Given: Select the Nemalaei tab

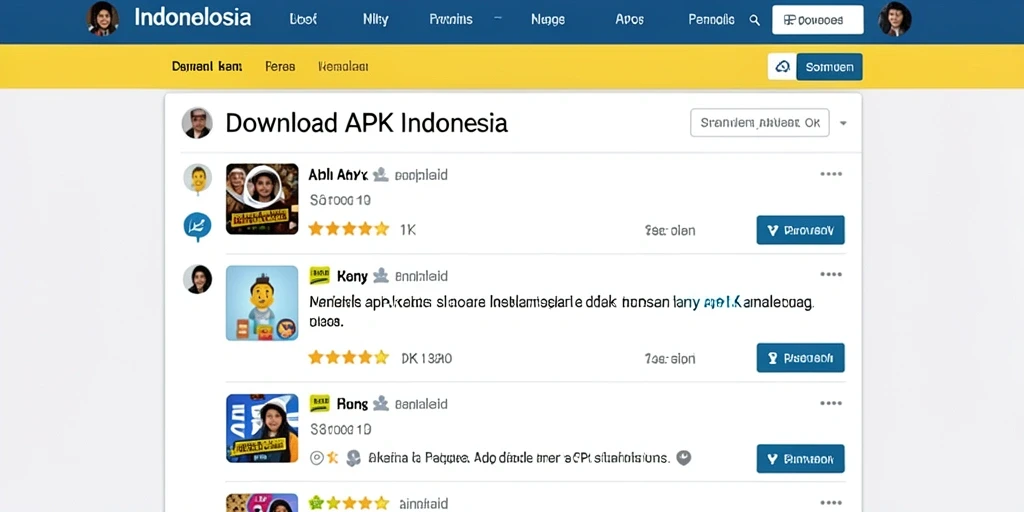Looking at the screenshot, I should click(x=344, y=66).
